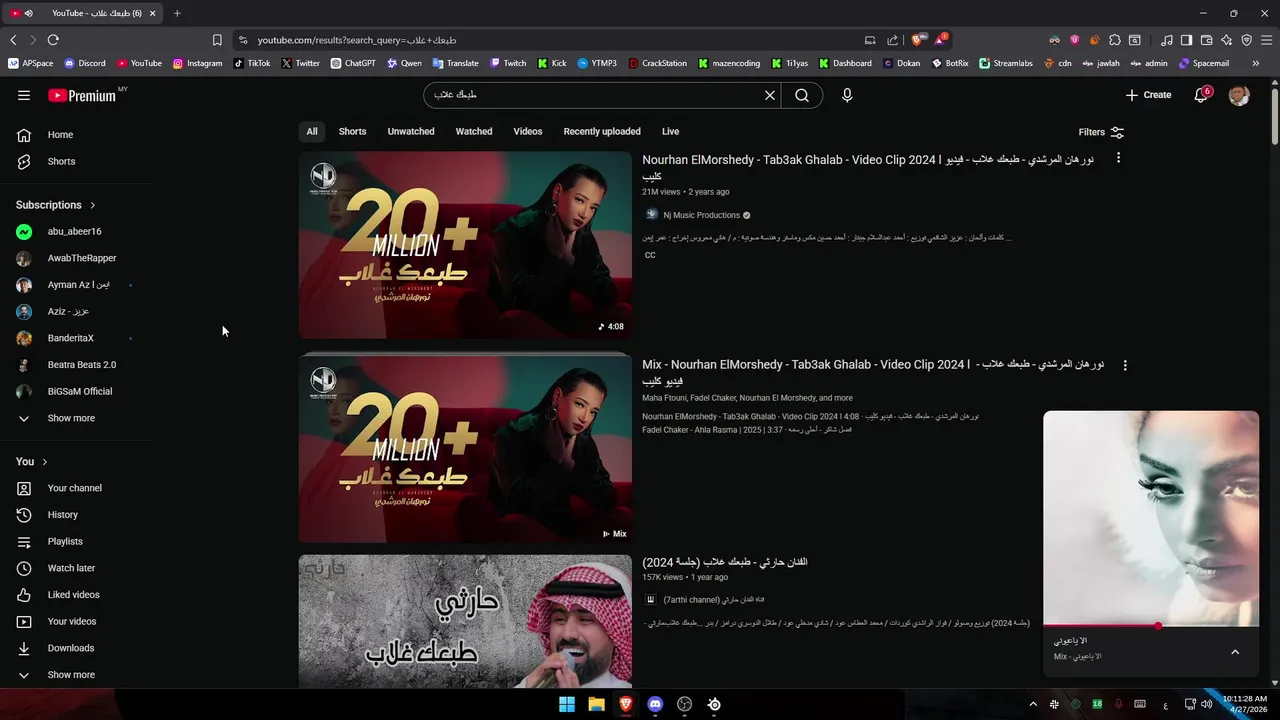Open File Explorer from the taskbar

point(596,704)
